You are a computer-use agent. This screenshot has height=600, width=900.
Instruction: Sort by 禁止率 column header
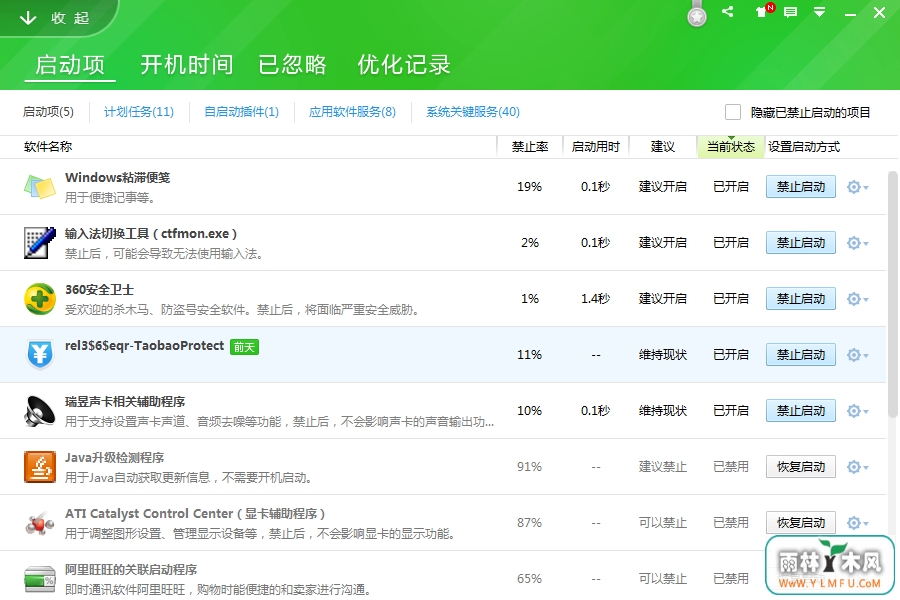click(530, 147)
